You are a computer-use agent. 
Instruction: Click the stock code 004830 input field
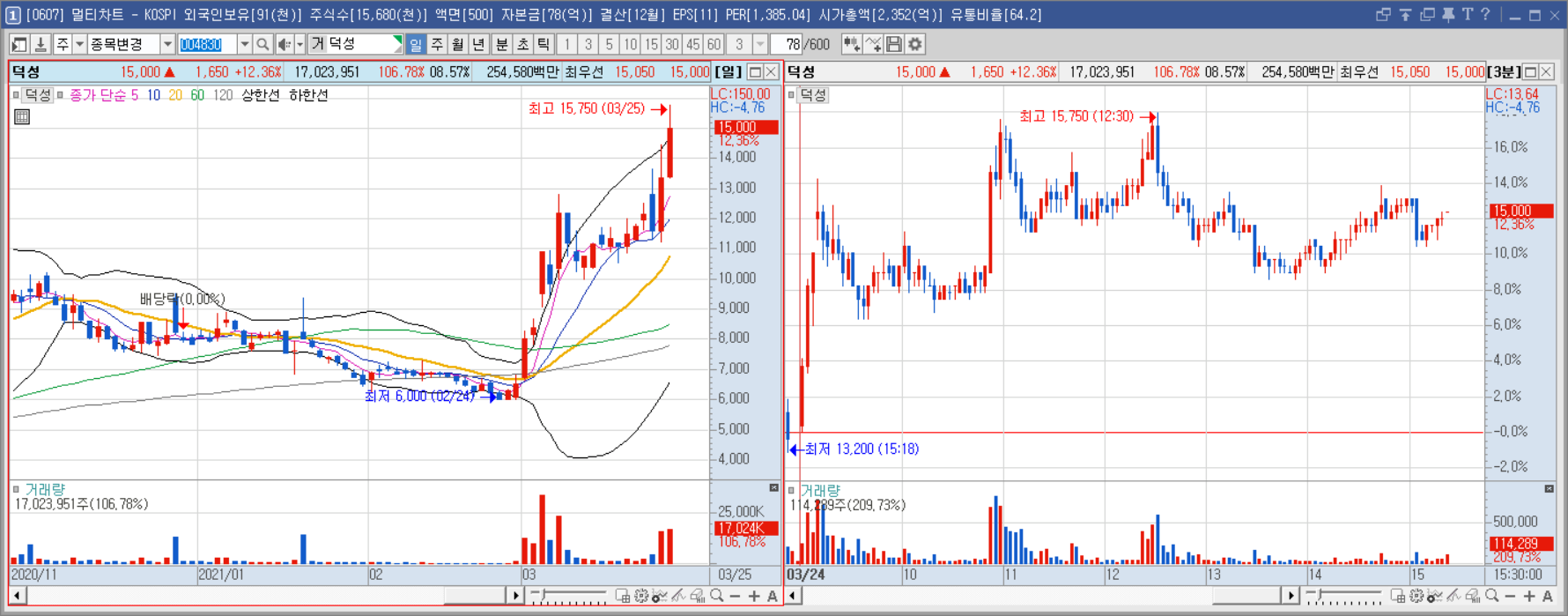click(207, 44)
